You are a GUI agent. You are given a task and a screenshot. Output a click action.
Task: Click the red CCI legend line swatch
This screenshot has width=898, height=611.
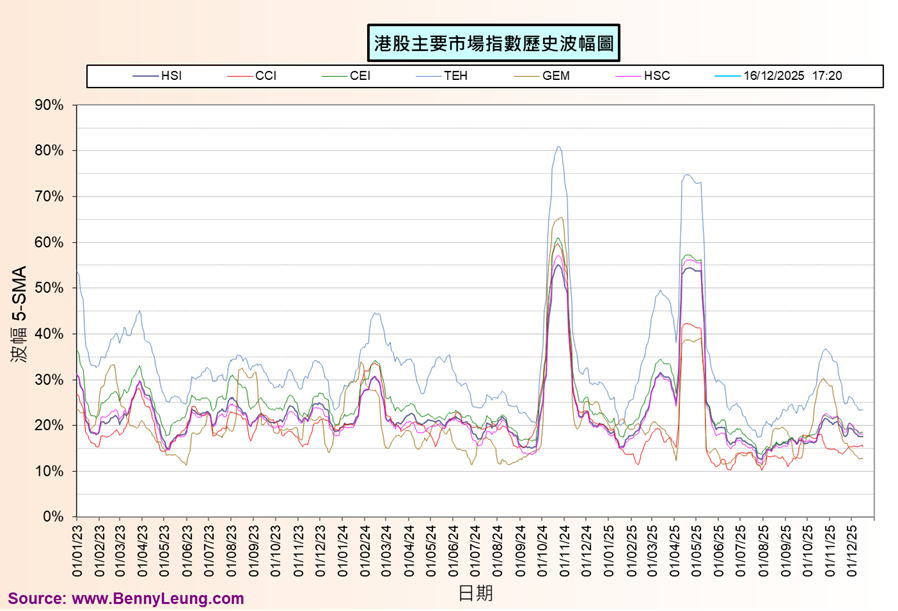pos(238,76)
